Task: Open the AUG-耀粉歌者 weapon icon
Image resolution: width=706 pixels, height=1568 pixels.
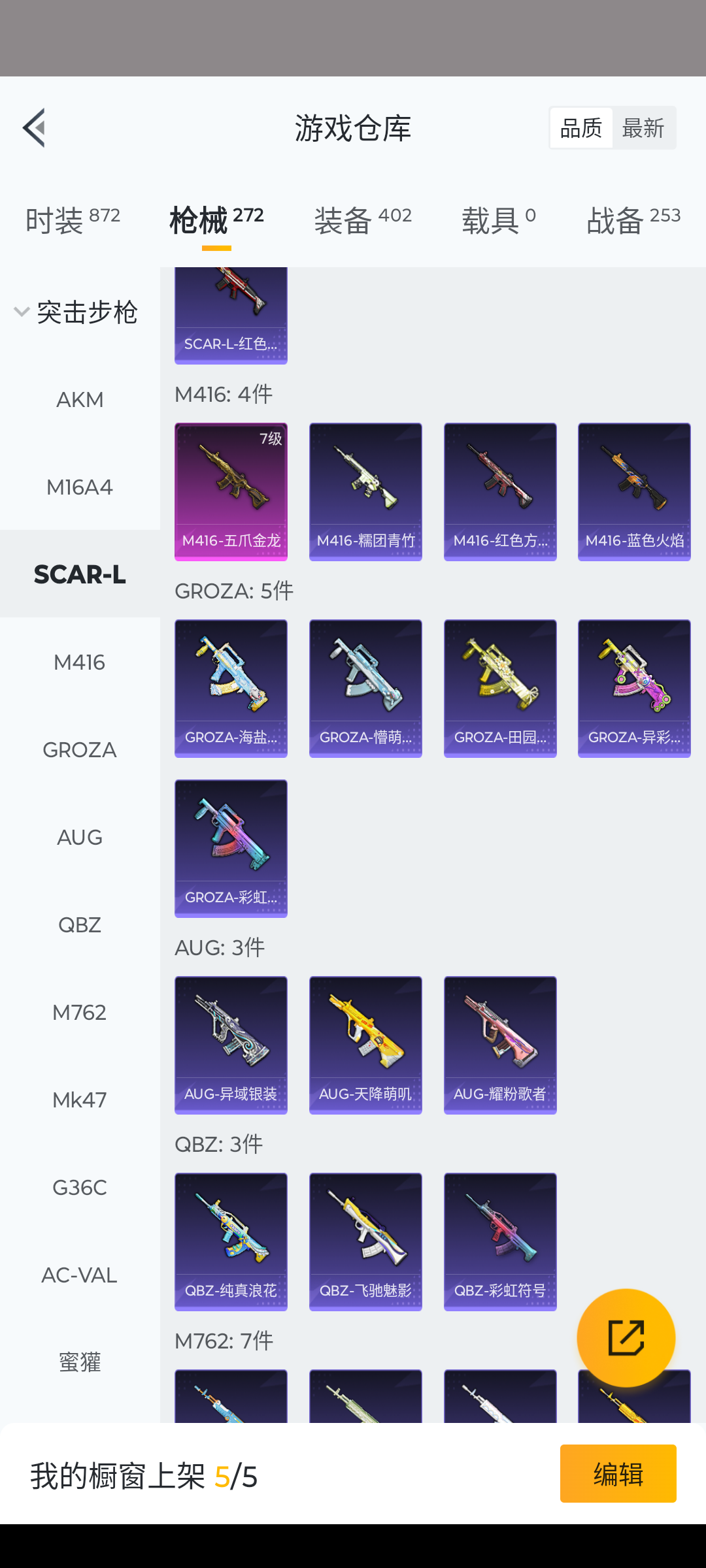Action: coord(500,1045)
